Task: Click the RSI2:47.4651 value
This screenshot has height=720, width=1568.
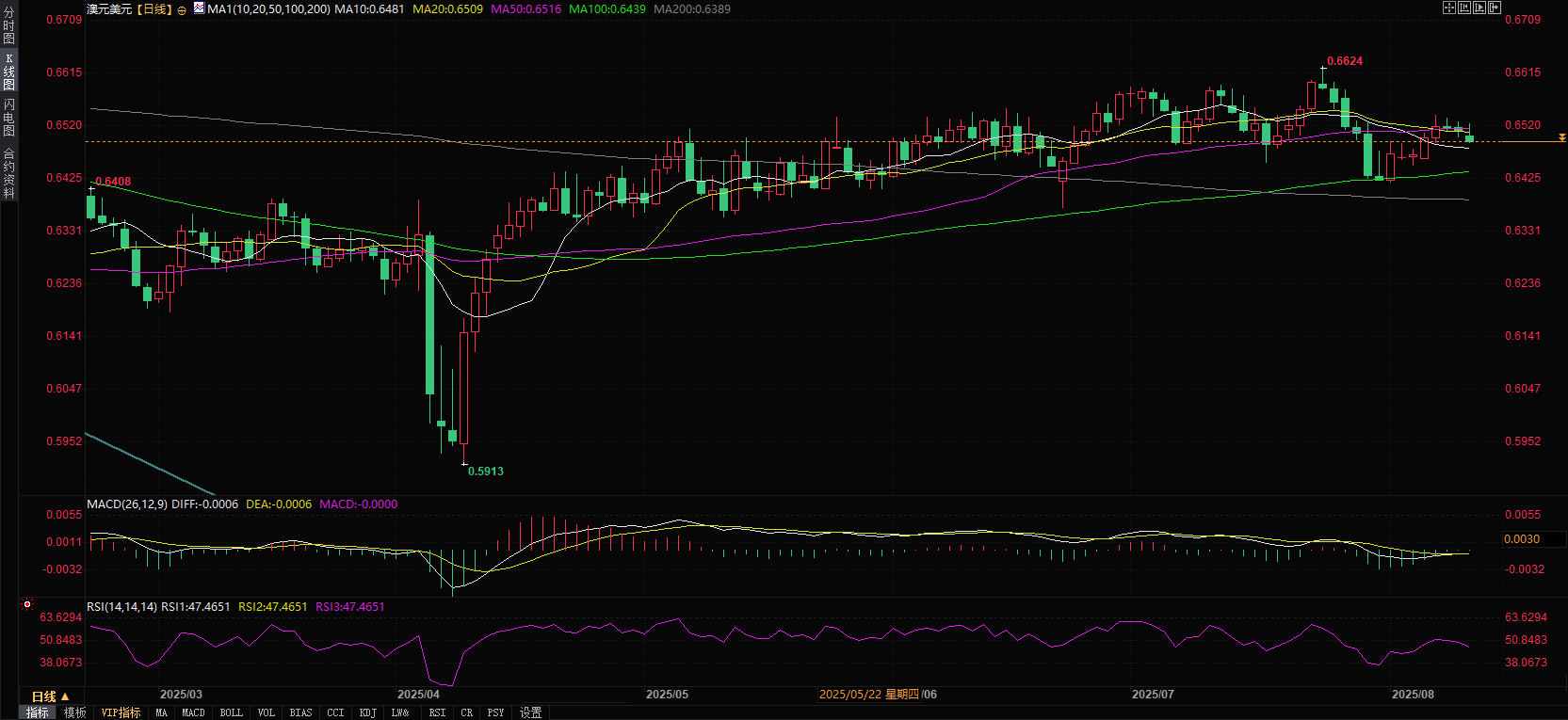Action: [273, 606]
